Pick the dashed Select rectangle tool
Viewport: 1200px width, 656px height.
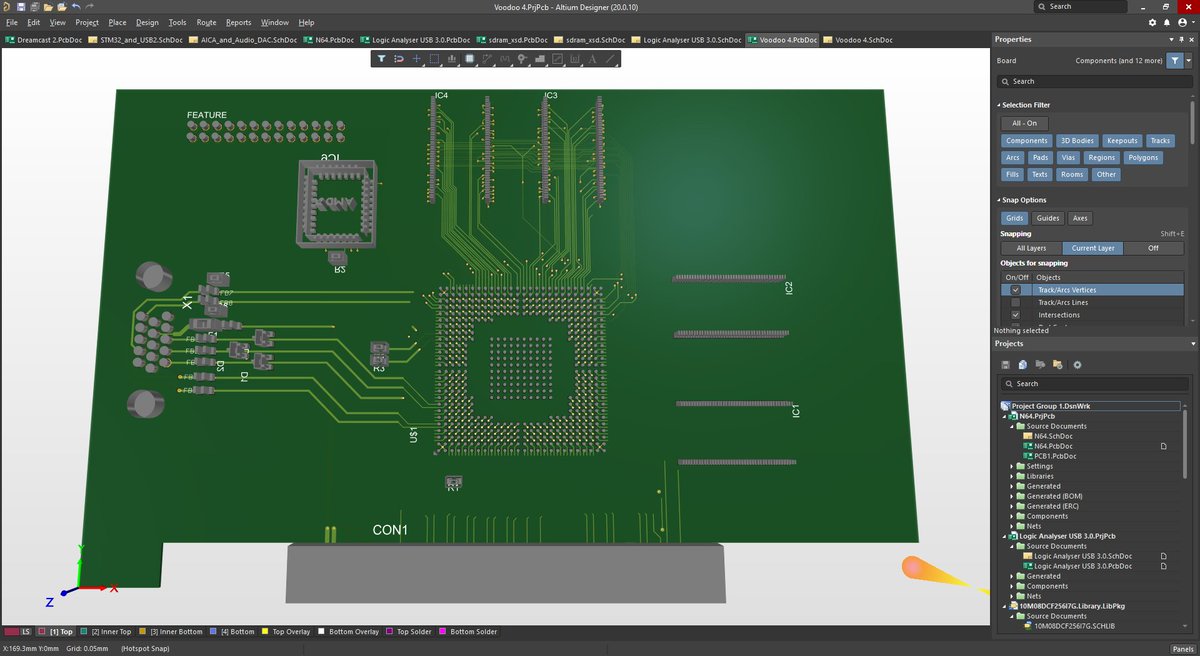[x=434, y=59]
